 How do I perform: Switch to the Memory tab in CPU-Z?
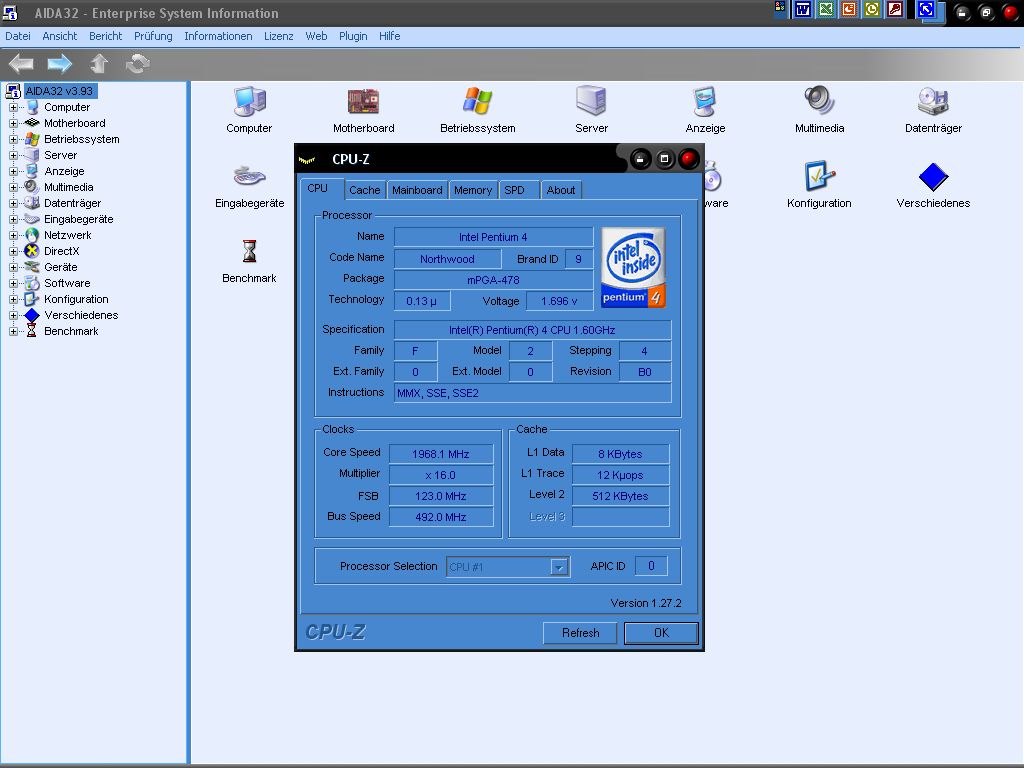click(472, 190)
